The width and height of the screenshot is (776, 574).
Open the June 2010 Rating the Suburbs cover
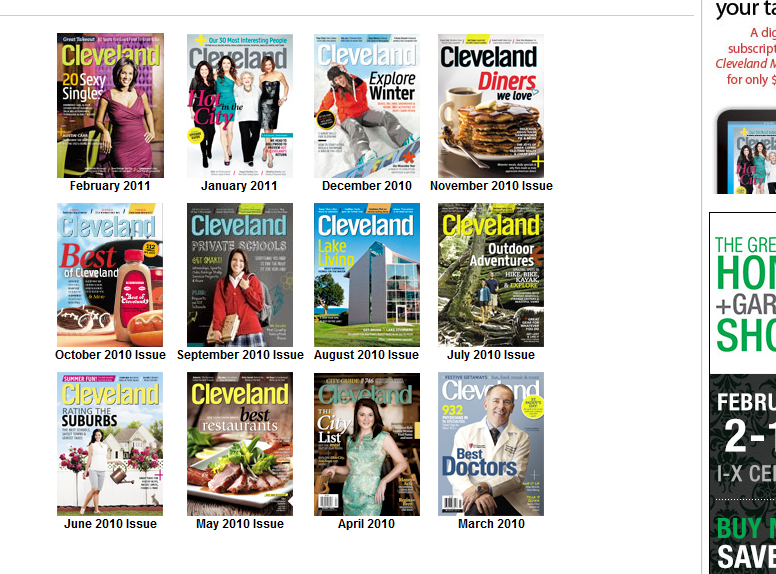point(110,444)
